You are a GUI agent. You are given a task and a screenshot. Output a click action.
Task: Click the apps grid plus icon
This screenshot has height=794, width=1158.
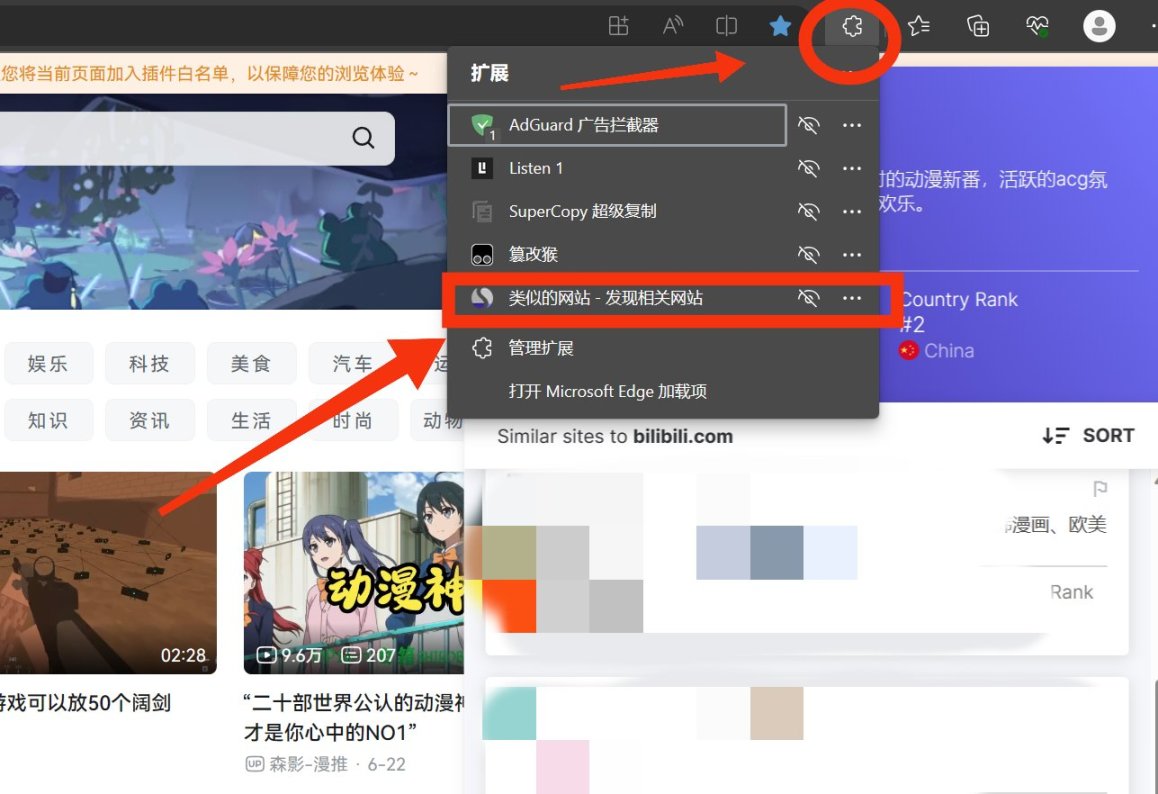point(618,27)
